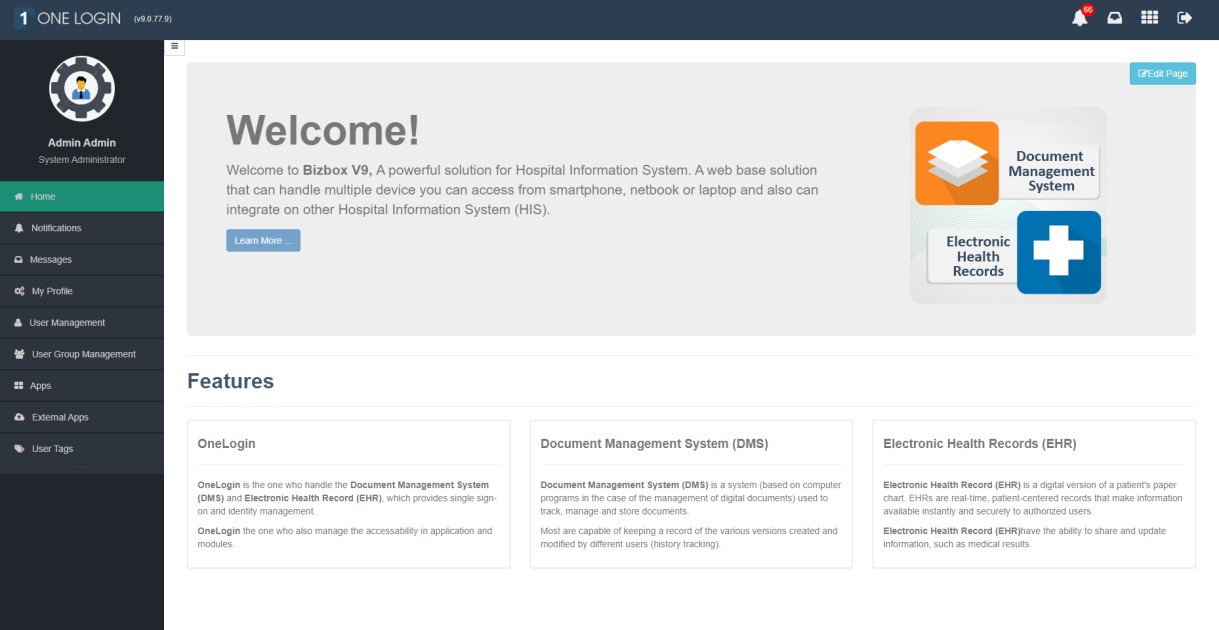Open the notification bell with red badge
This screenshot has width=1219, height=630.
coord(1080,18)
